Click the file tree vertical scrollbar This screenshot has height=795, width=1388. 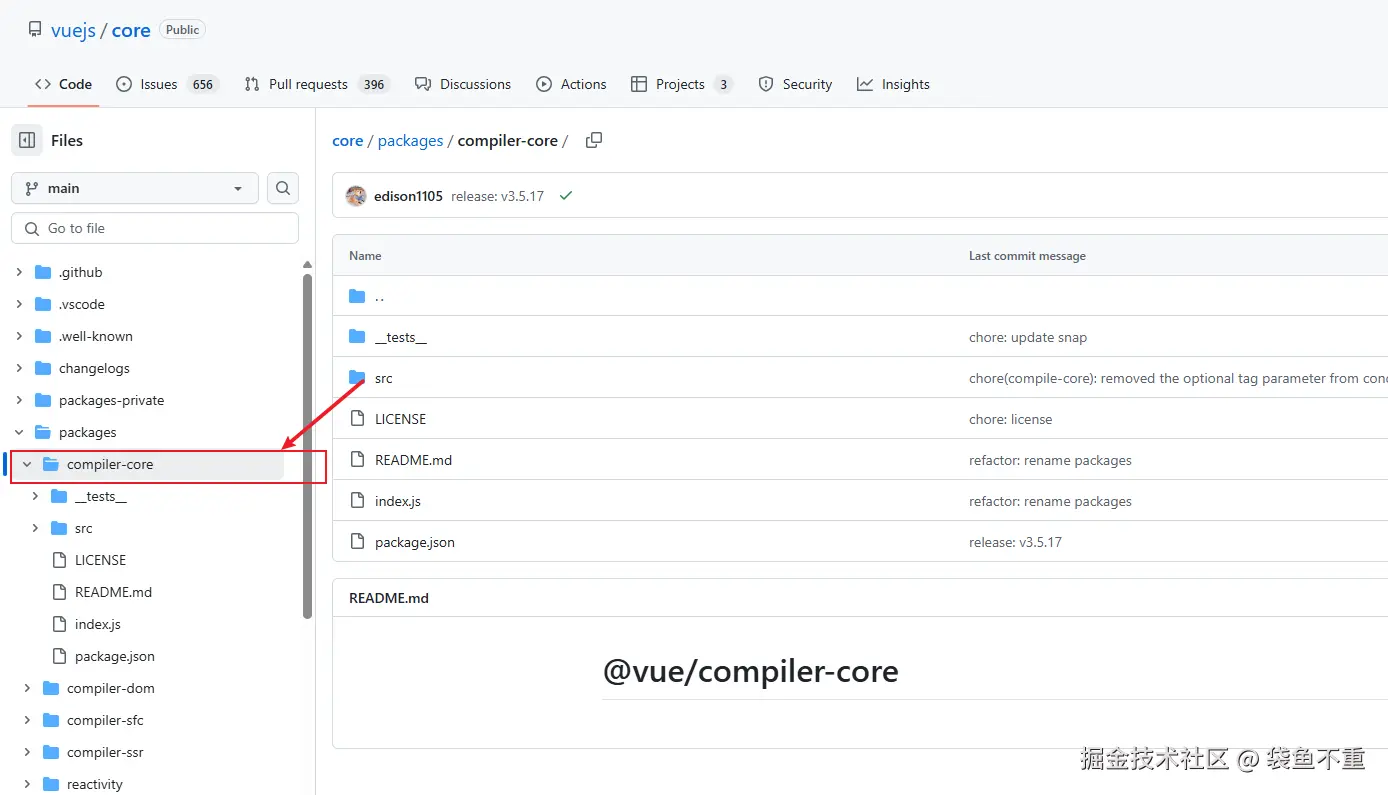[307, 445]
